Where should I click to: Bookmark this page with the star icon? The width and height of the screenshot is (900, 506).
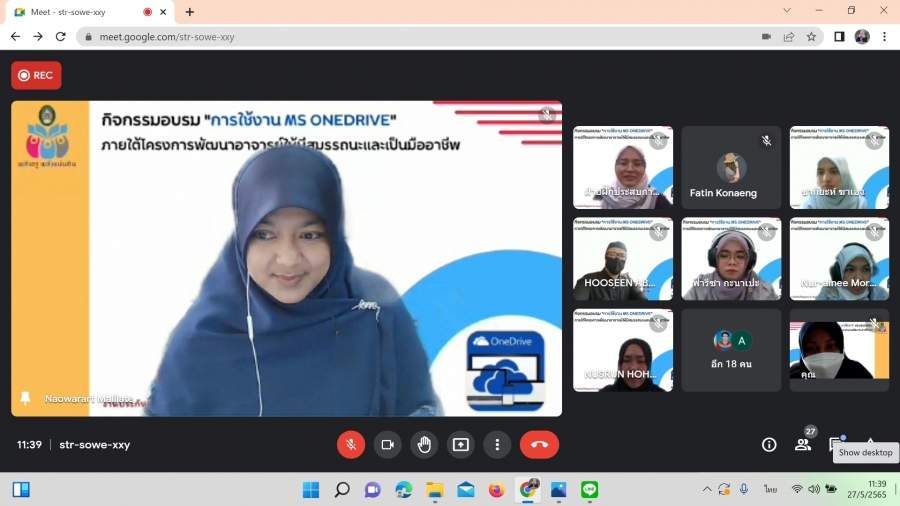click(811, 37)
